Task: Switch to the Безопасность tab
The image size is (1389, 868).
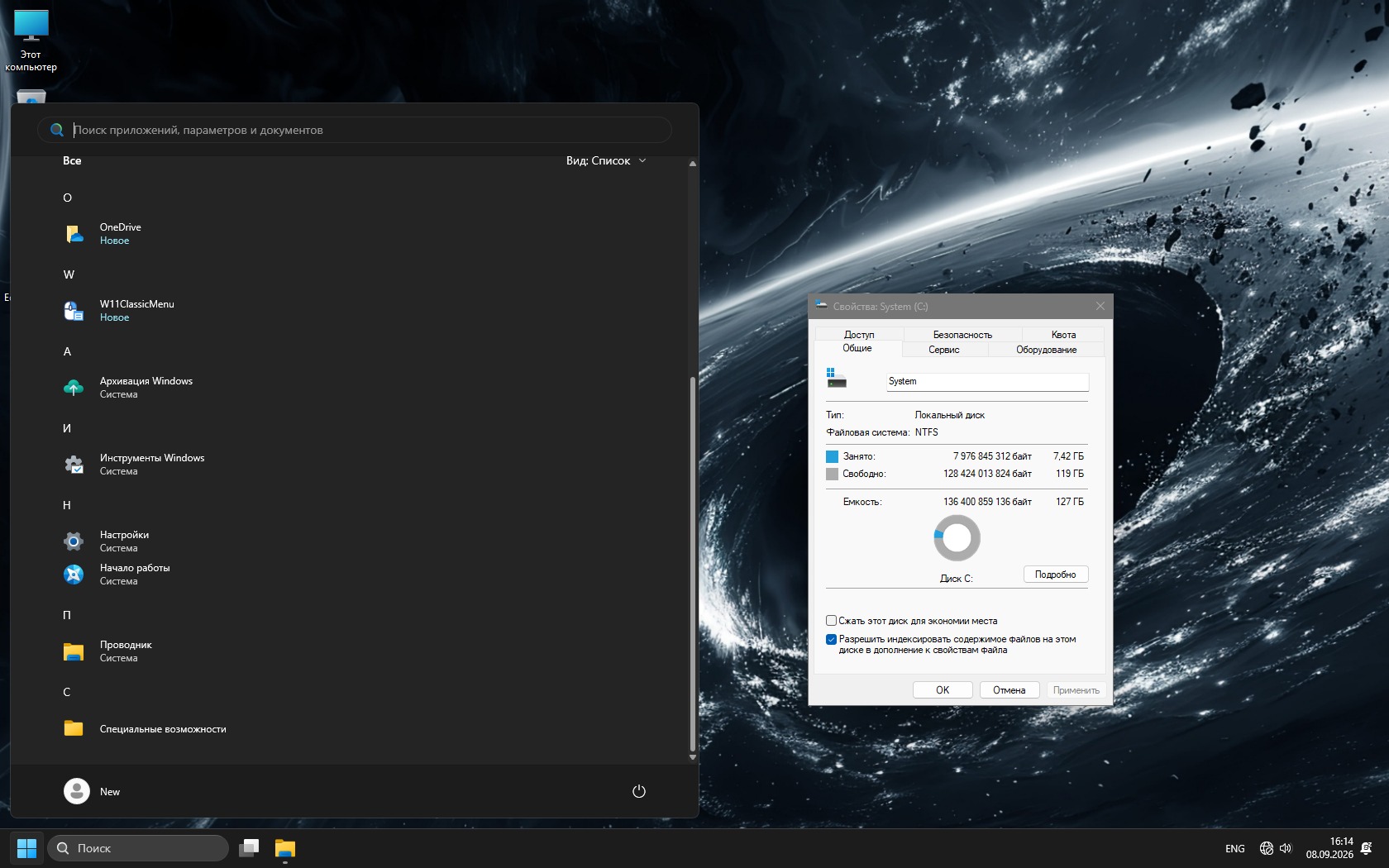Action: (962, 335)
